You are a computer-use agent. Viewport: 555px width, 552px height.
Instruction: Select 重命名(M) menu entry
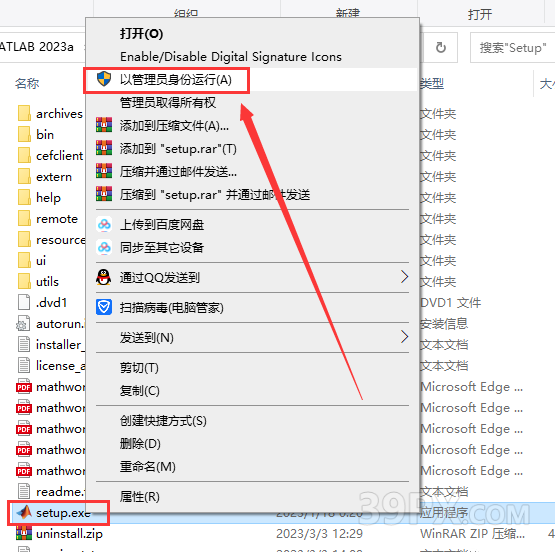point(148,467)
